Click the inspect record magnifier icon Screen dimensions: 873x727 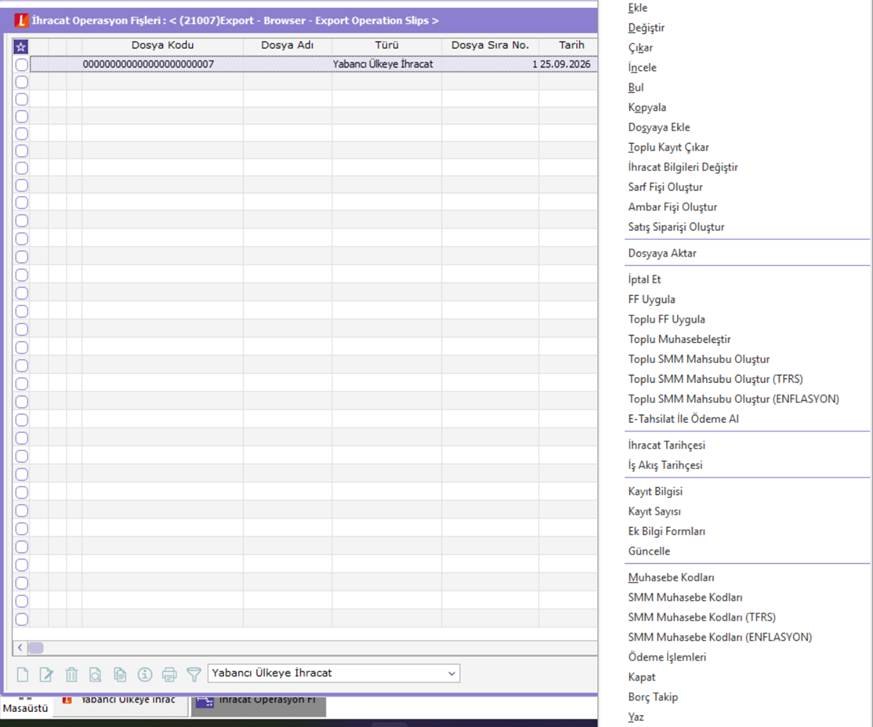click(x=95, y=675)
